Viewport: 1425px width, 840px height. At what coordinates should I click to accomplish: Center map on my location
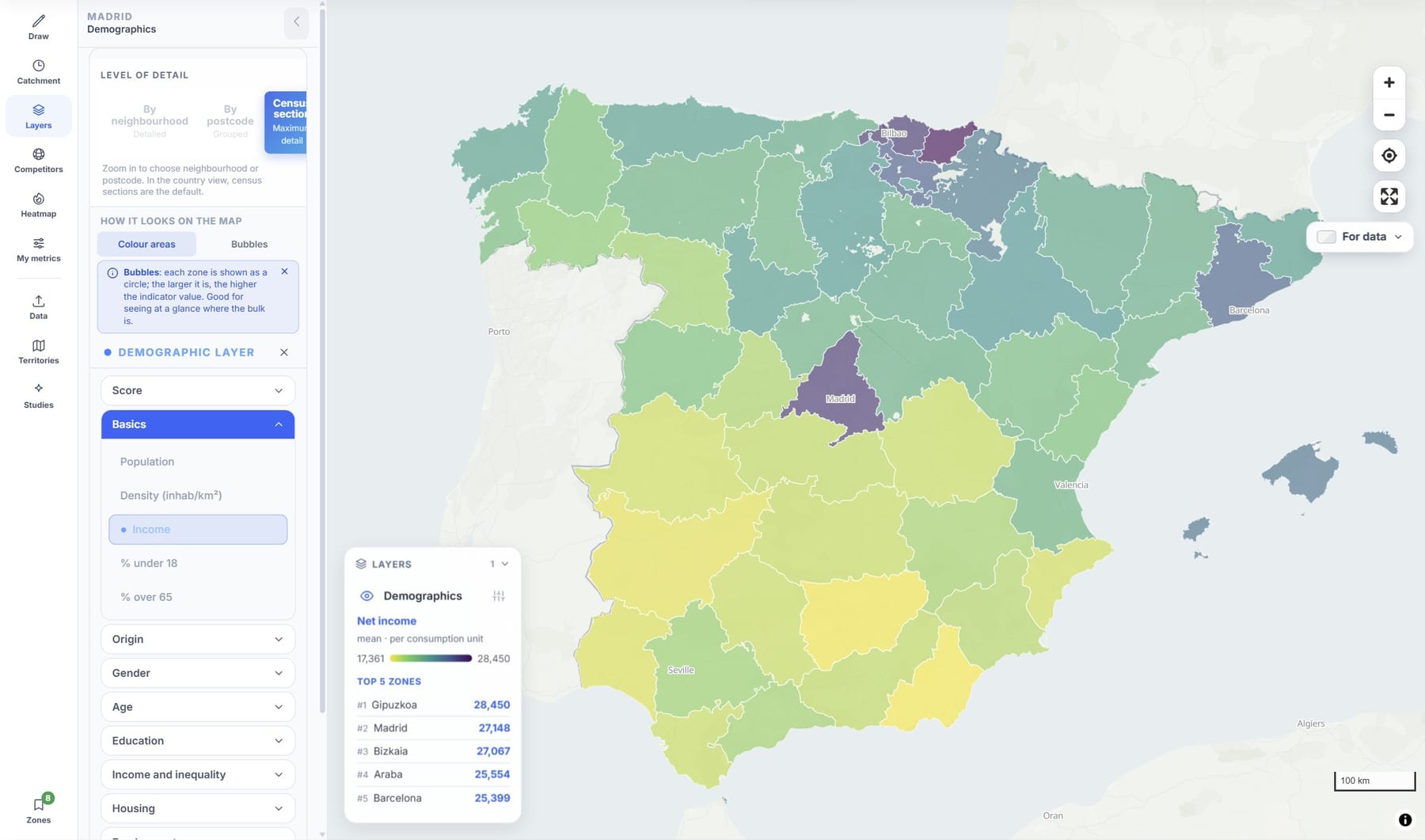1389,155
